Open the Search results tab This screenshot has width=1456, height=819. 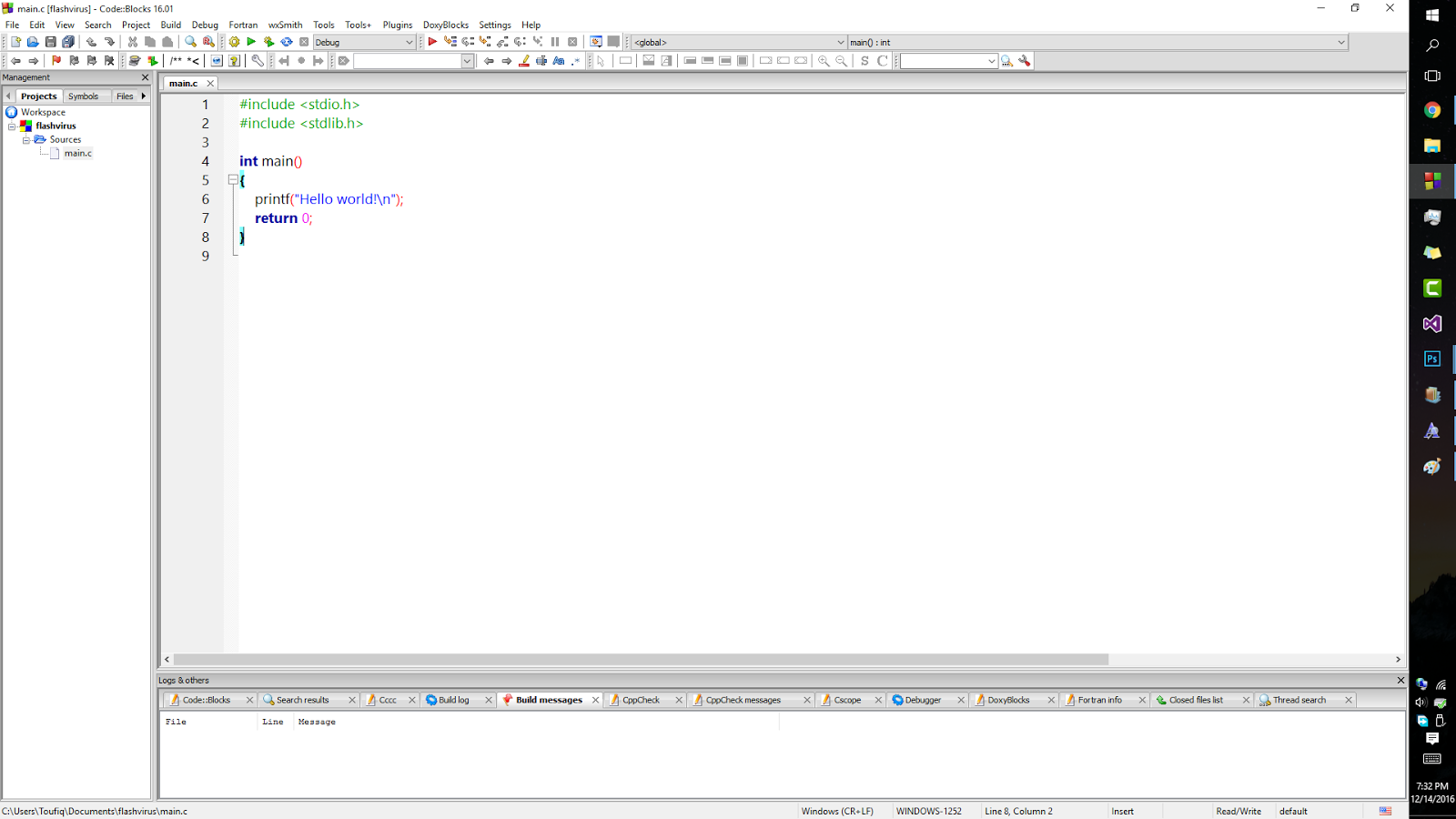pyautogui.click(x=303, y=700)
